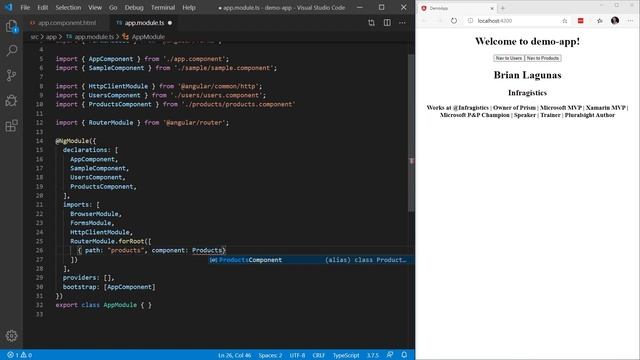Switch to the app.component.html tab
This screenshot has height=360, width=640.
67,23
